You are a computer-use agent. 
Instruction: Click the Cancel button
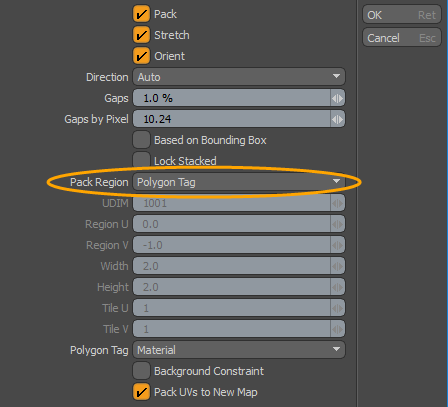402,38
